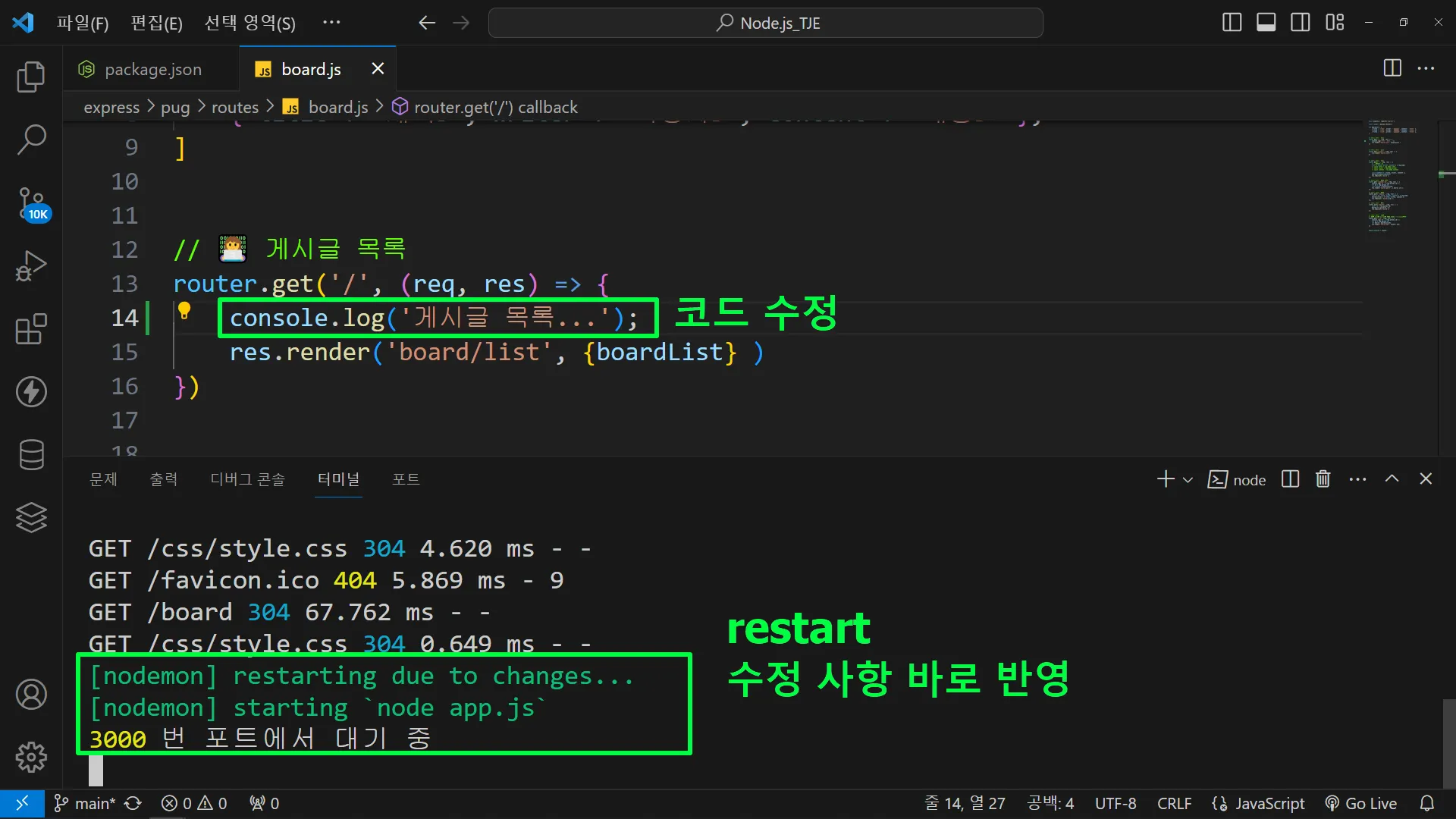Toggle the secondary side bar layout button
This screenshot has width=1456, height=819.
coord(1300,23)
